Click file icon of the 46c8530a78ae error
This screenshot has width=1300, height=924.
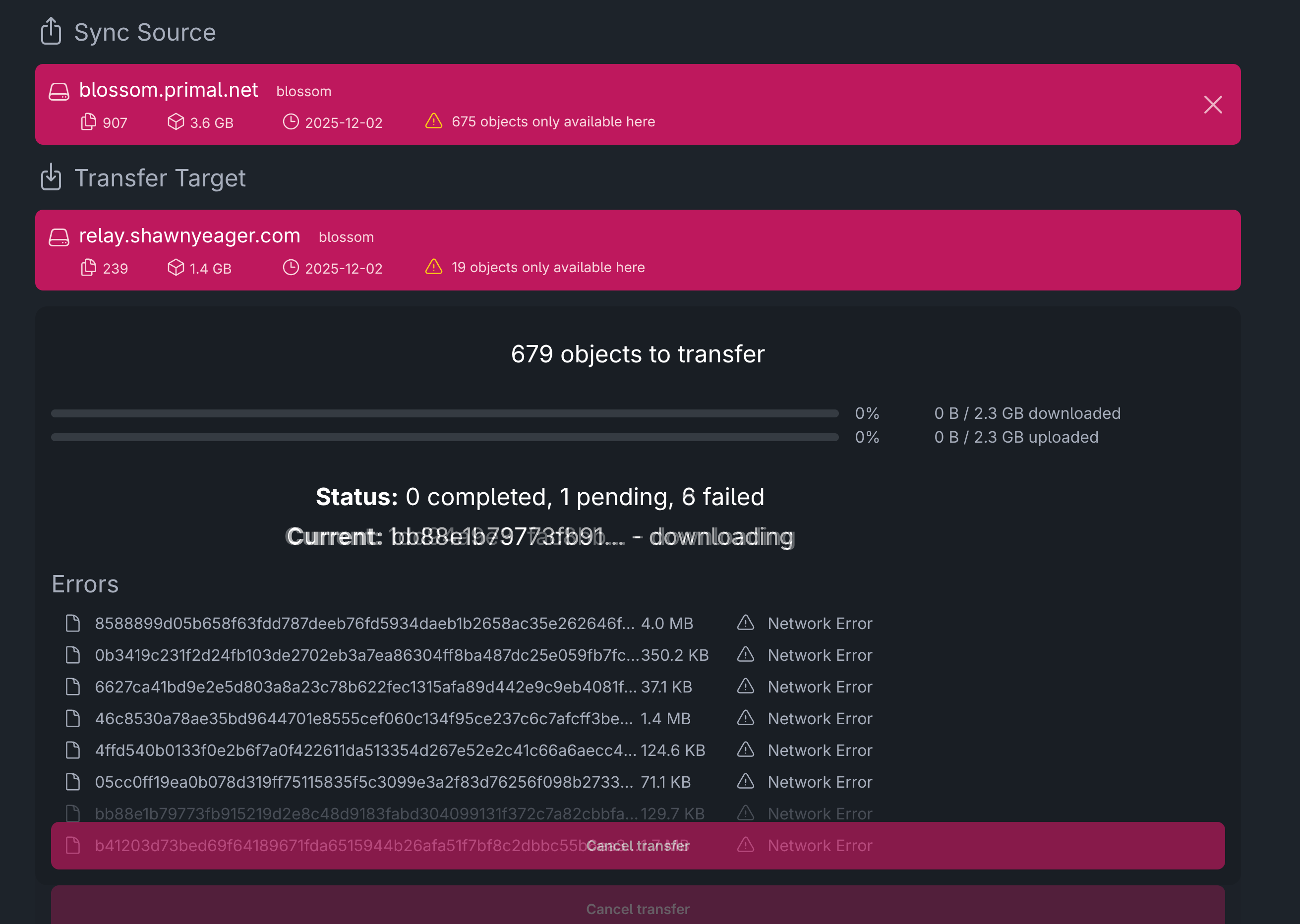pyautogui.click(x=73, y=719)
